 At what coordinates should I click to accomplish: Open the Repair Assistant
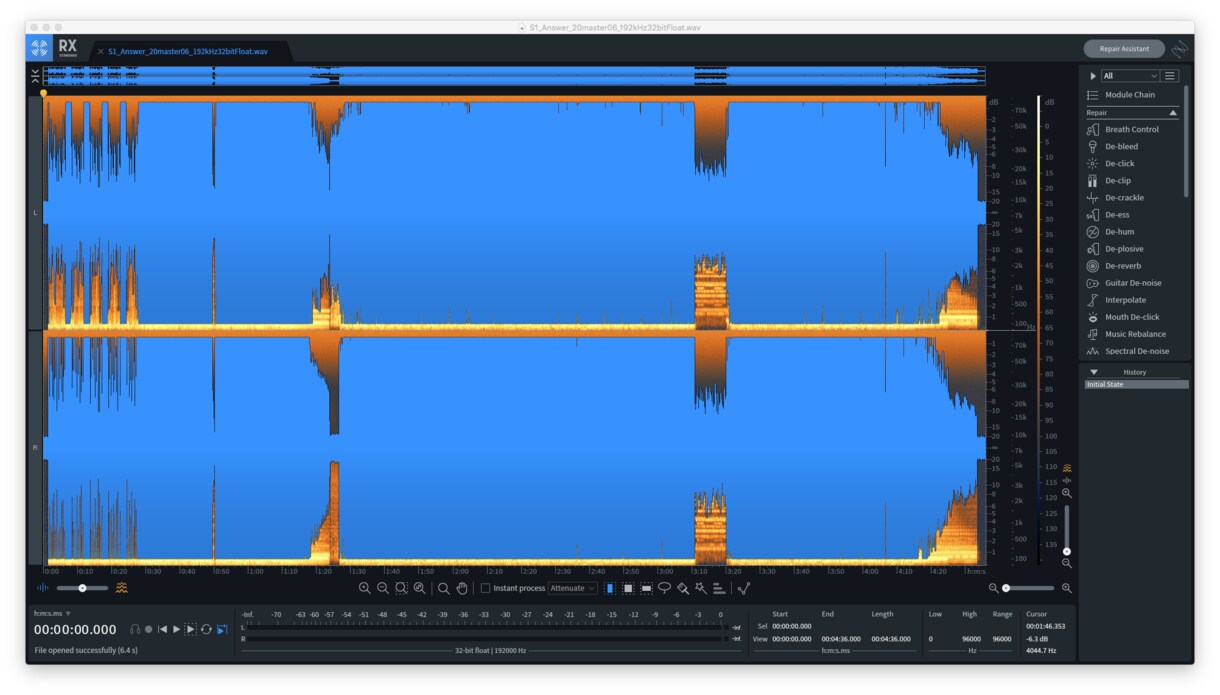[1124, 48]
